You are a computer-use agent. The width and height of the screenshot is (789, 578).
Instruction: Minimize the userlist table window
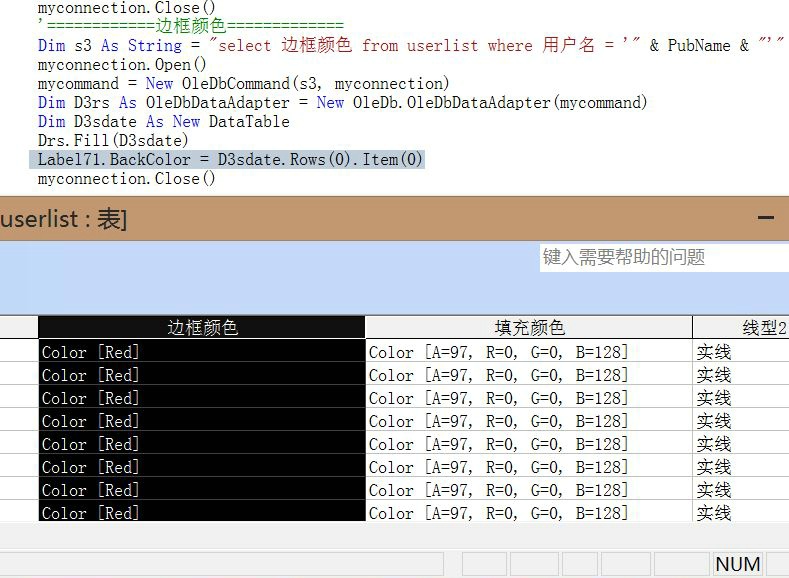[765, 218]
